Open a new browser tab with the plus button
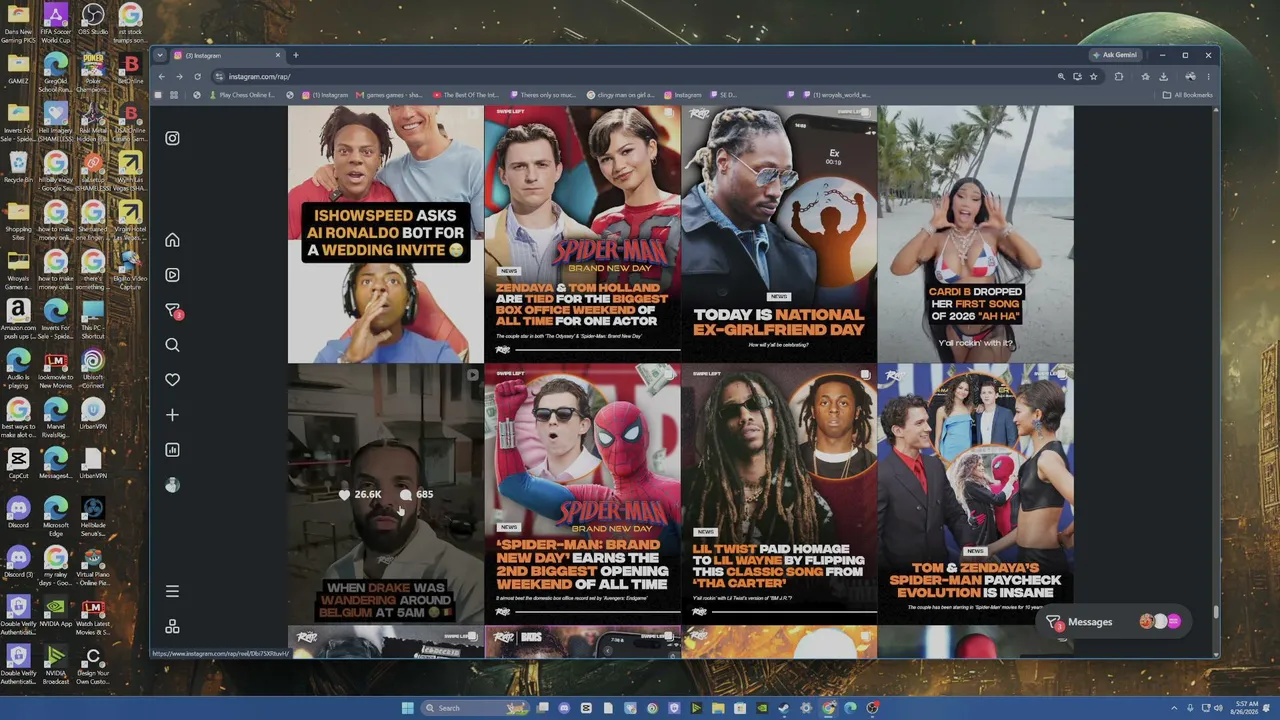 (x=295, y=55)
